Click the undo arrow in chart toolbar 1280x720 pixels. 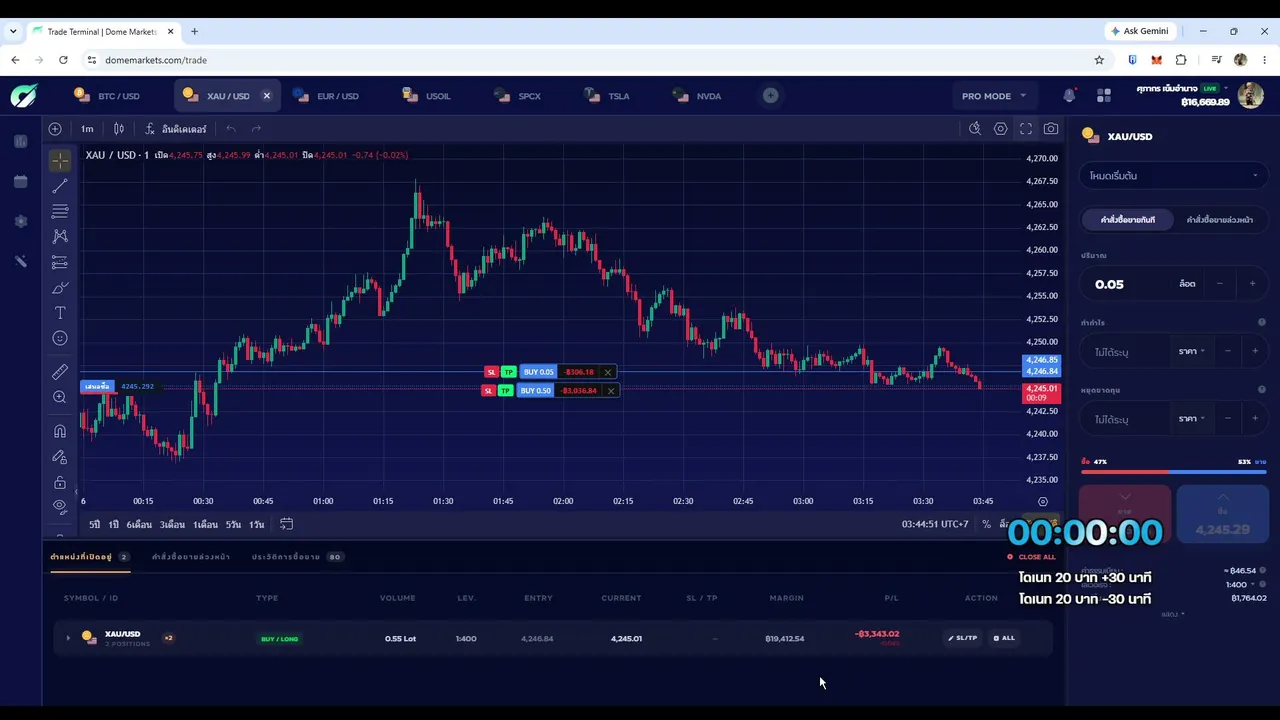[x=231, y=129]
